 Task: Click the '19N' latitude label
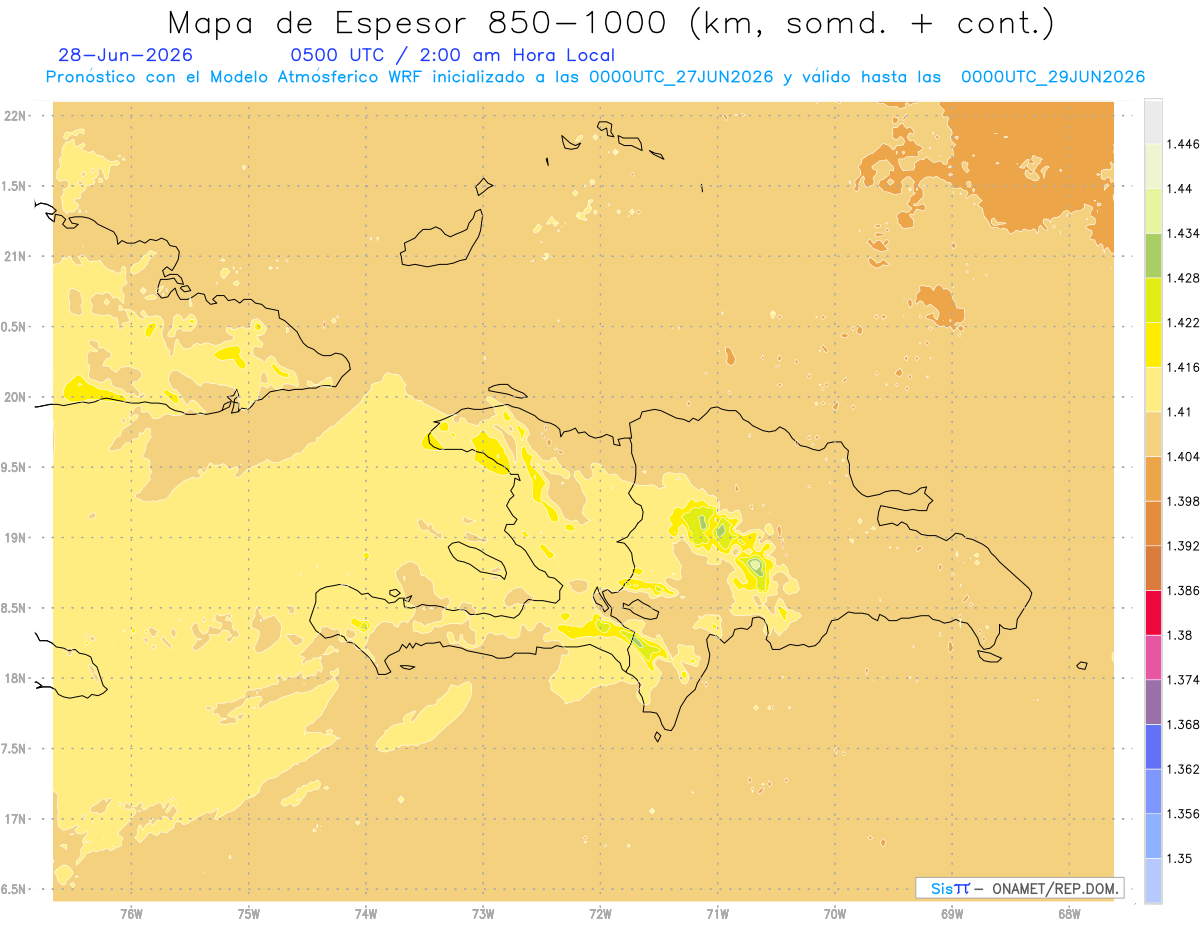17,538
